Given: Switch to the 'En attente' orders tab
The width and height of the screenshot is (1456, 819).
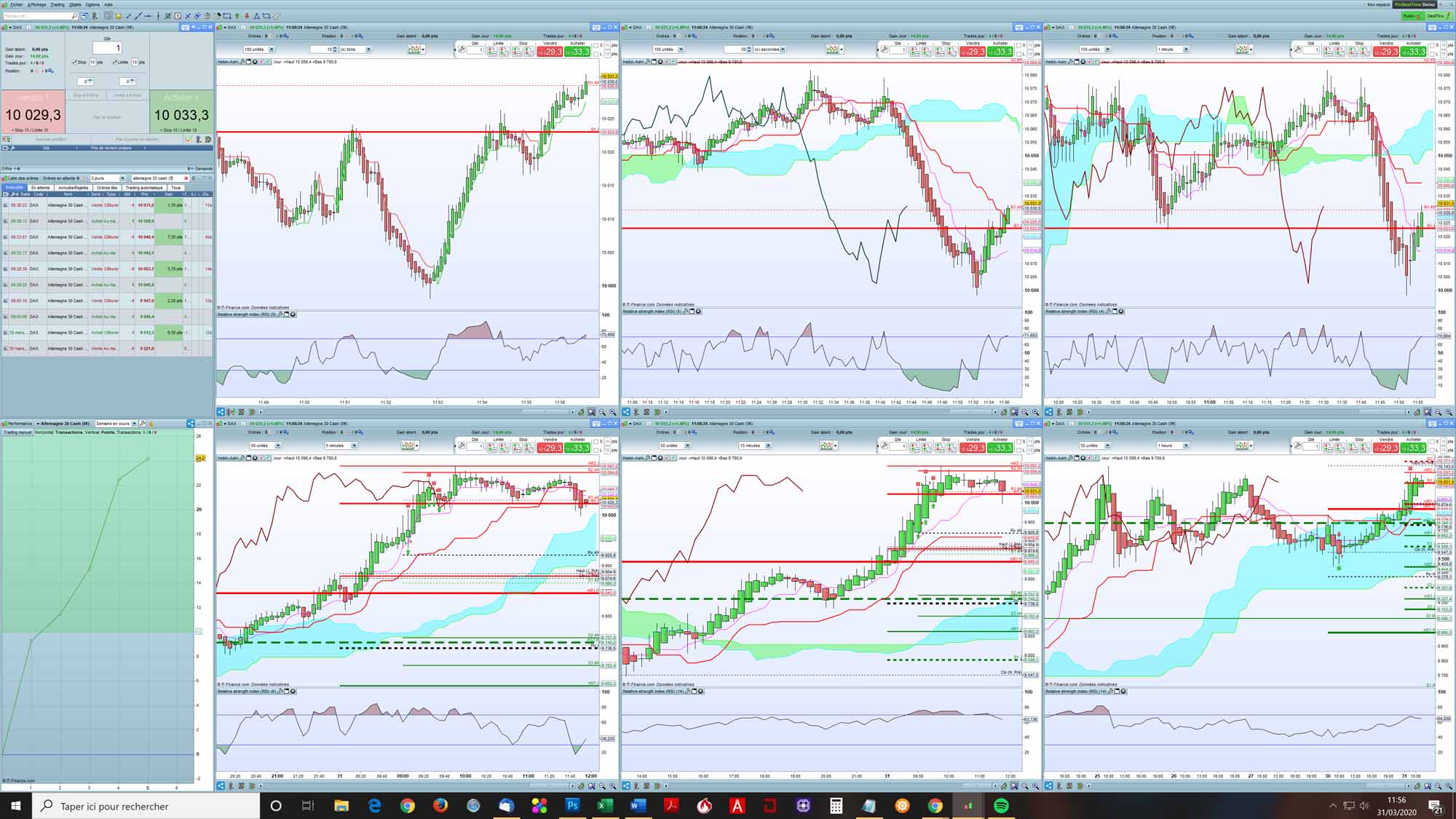Looking at the screenshot, I should (40, 188).
